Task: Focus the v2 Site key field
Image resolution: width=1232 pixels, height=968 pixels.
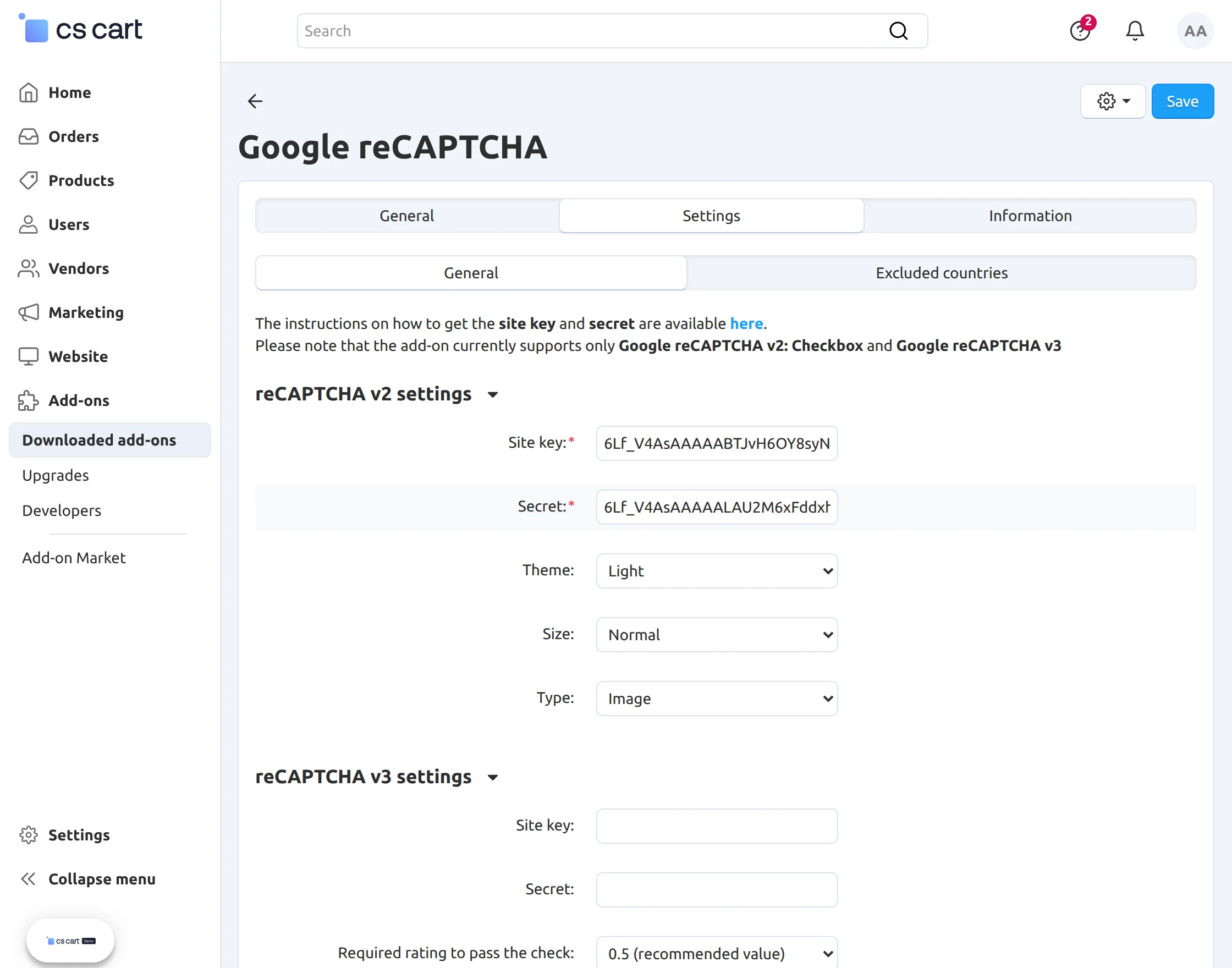Action: pyautogui.click(x=717, y=443)
